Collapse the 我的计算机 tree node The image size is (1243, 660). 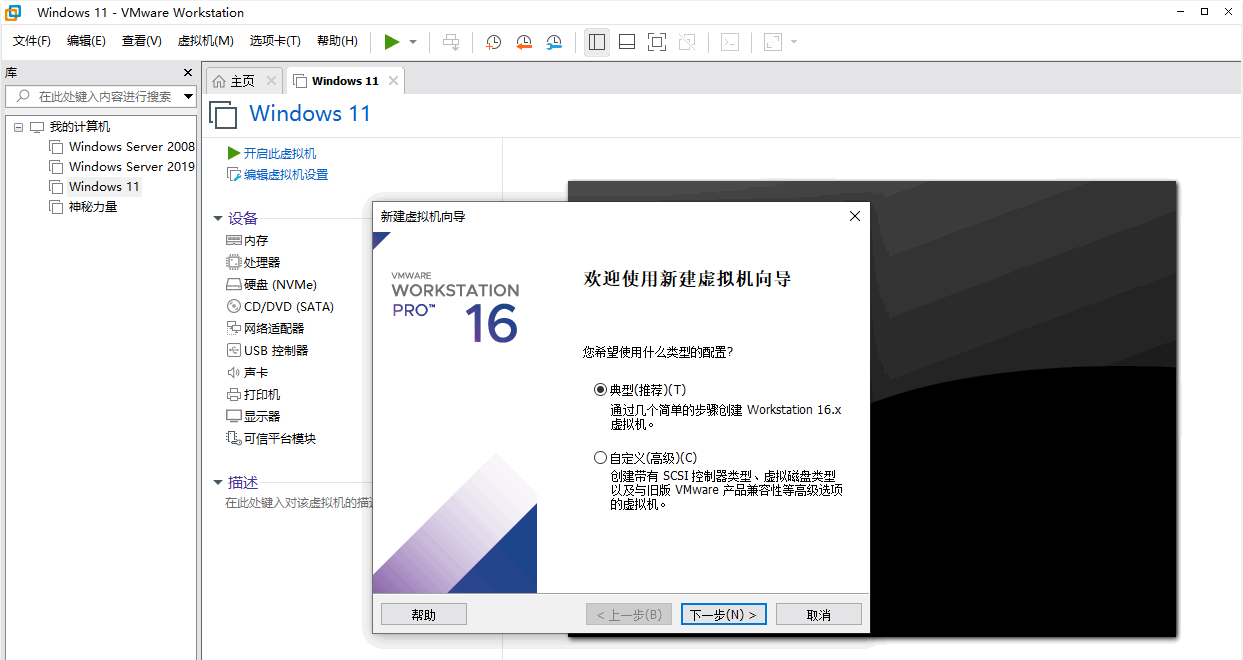pos(18,127)
